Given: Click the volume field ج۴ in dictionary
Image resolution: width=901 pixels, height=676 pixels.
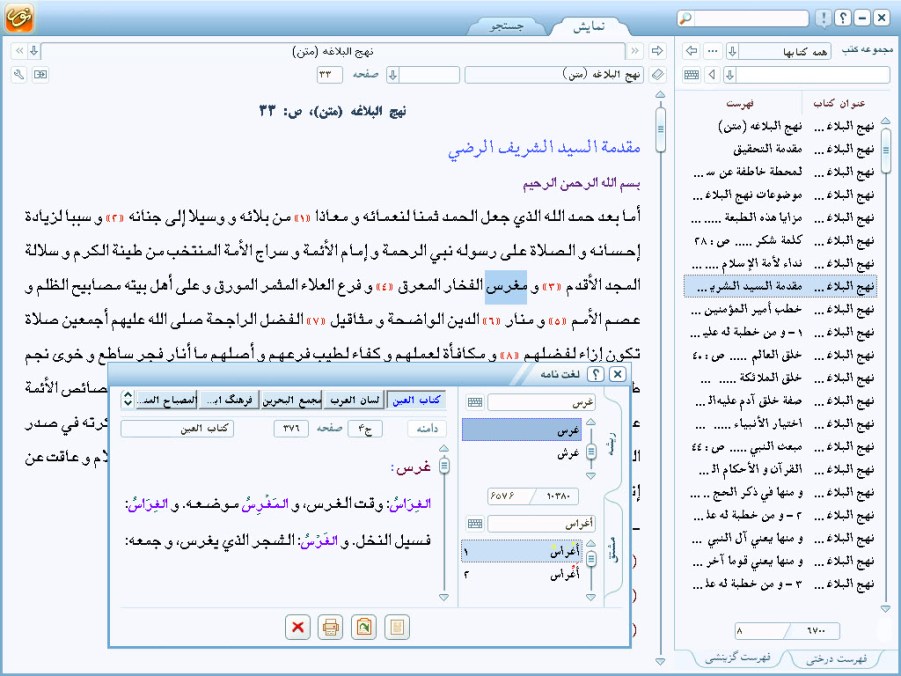Looking at the screenshot, I should (x=365, y=429).
